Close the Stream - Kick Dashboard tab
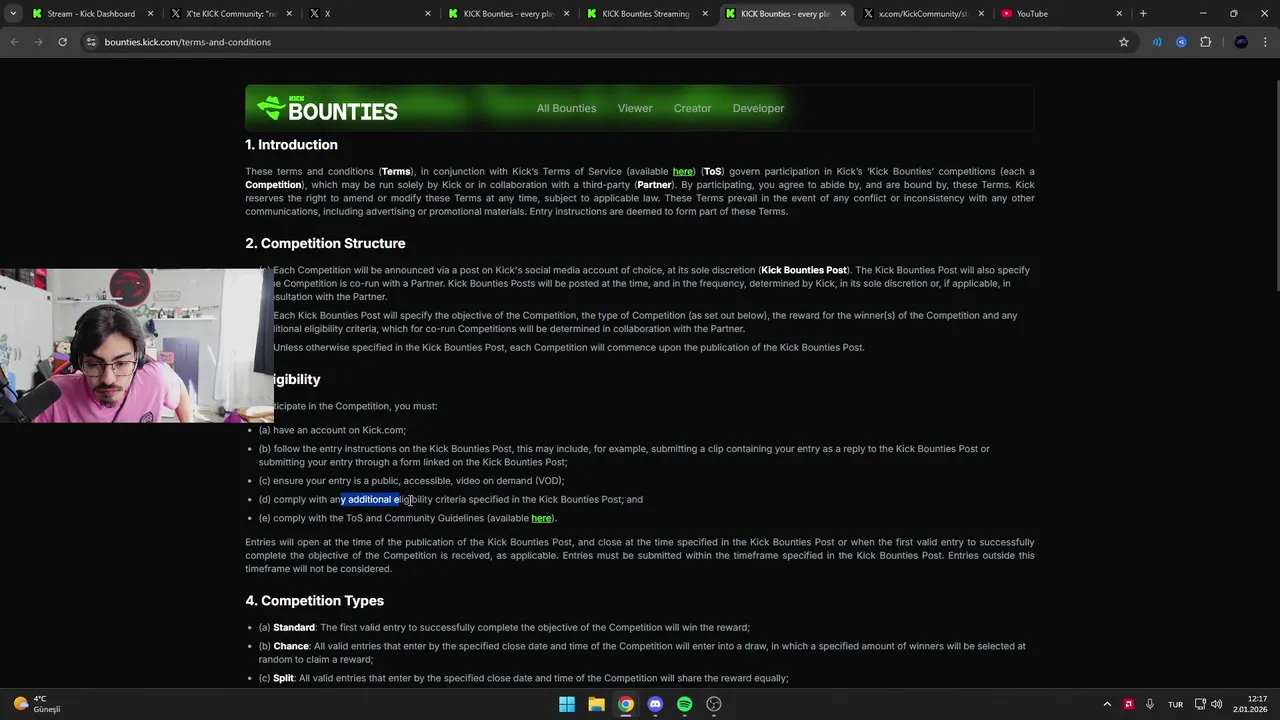The image size is (1280, 720). click(151, 14)
